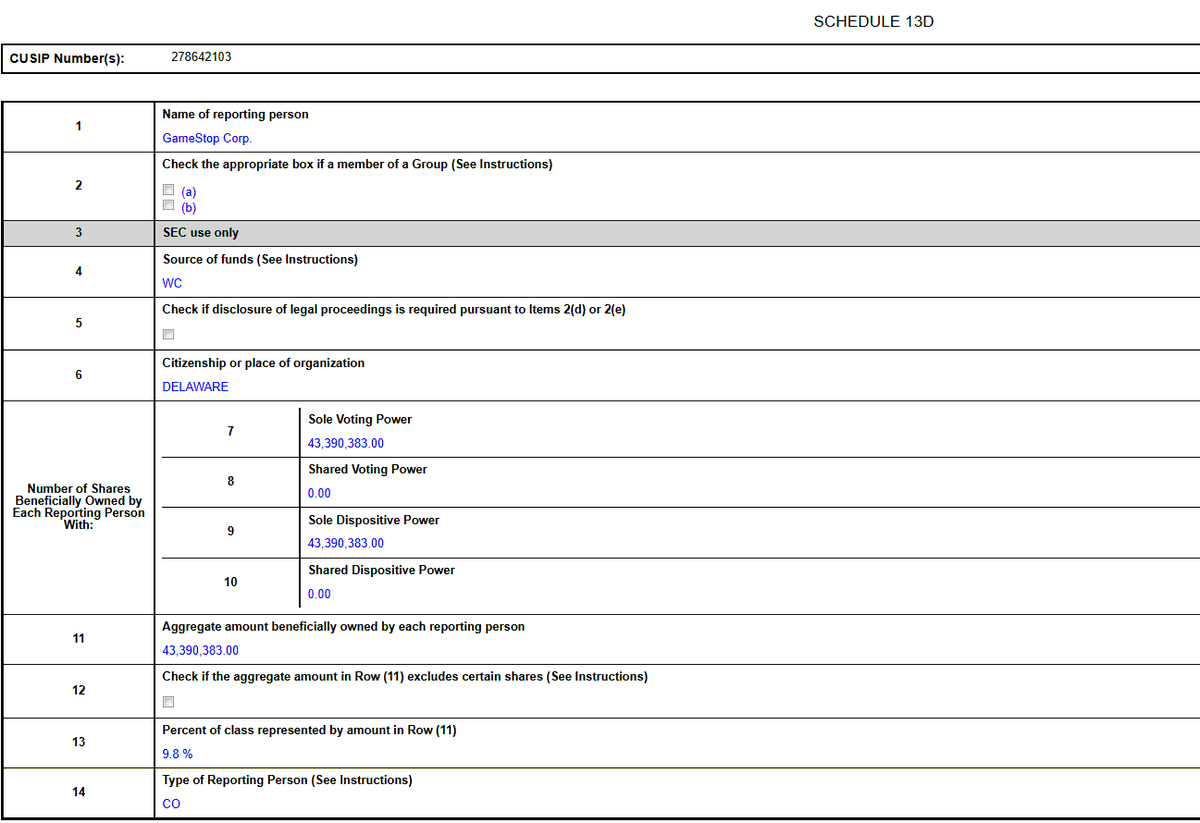This screenshot has width=1200, height=823.
Task: Click the 'CUSIP Number(s):' label
Action: pos(67,58)
